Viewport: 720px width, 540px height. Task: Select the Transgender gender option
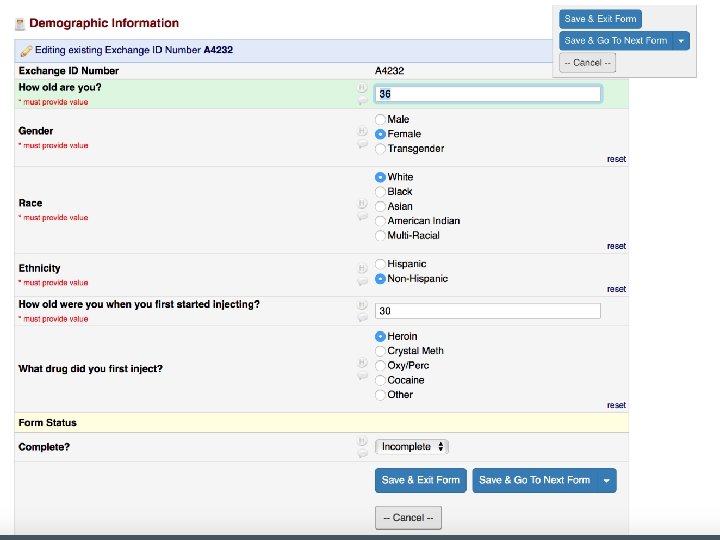coord(380,149)
